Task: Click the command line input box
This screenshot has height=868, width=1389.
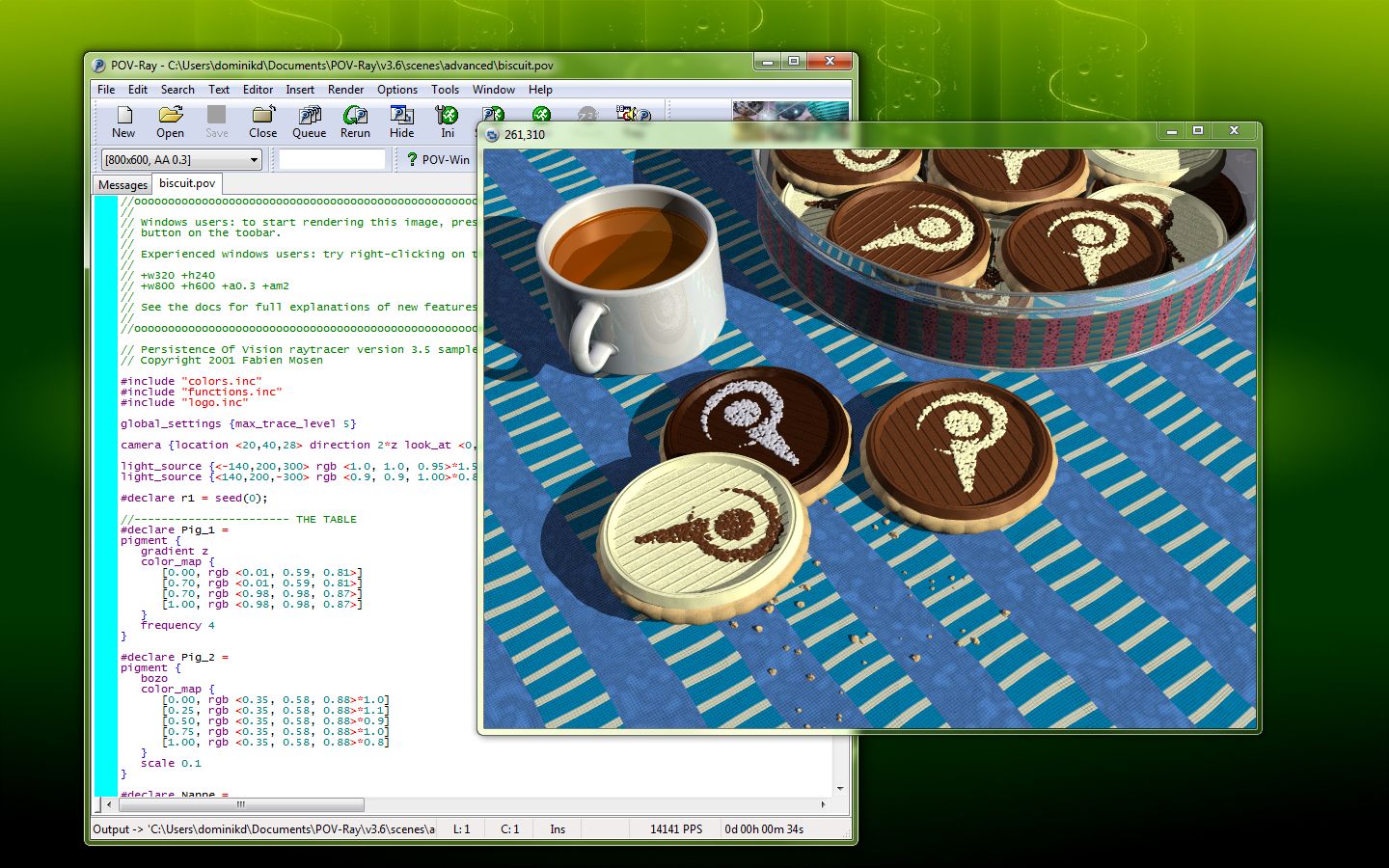Action: tap(332, 159)
